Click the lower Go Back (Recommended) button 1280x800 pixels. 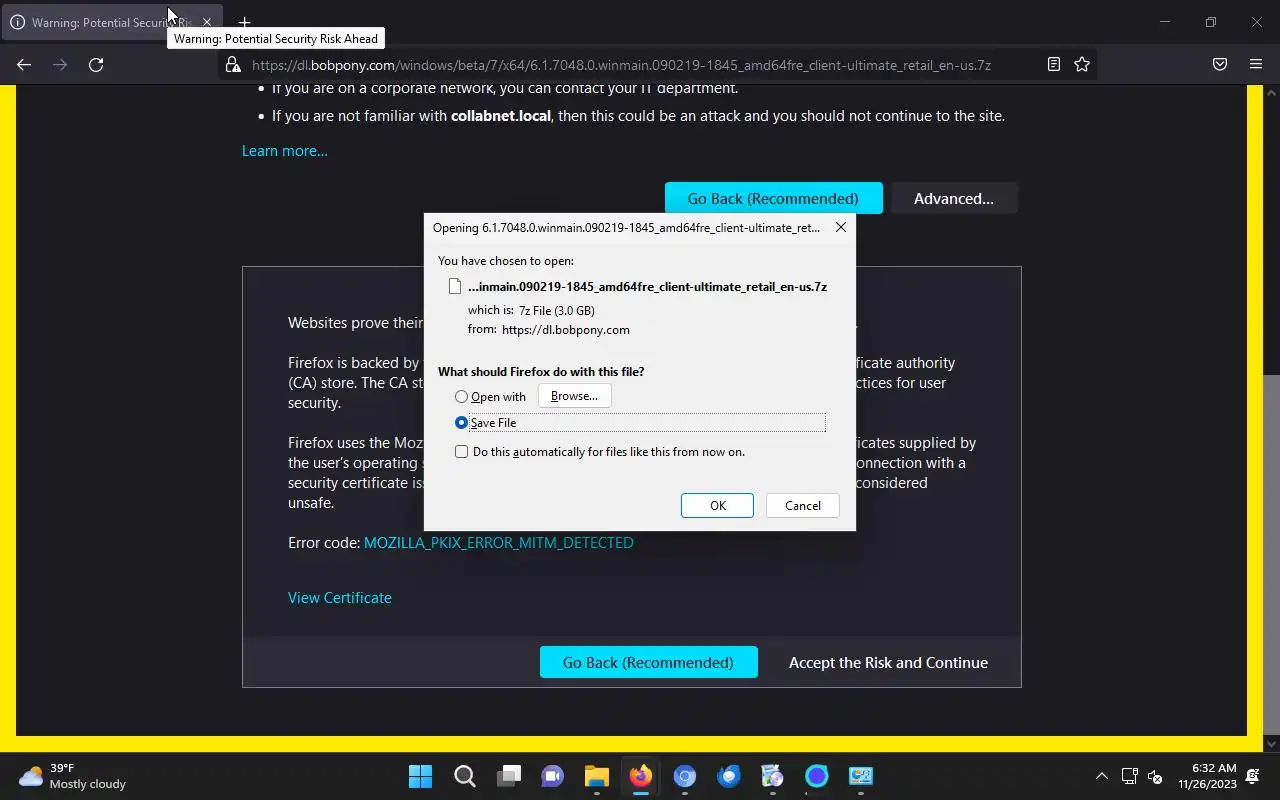(x=648, y=662)
